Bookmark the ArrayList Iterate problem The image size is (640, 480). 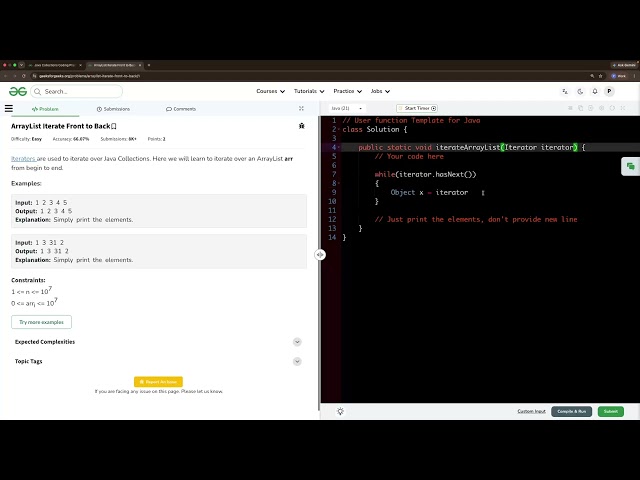pyautogui.click(x=114, y=126)
